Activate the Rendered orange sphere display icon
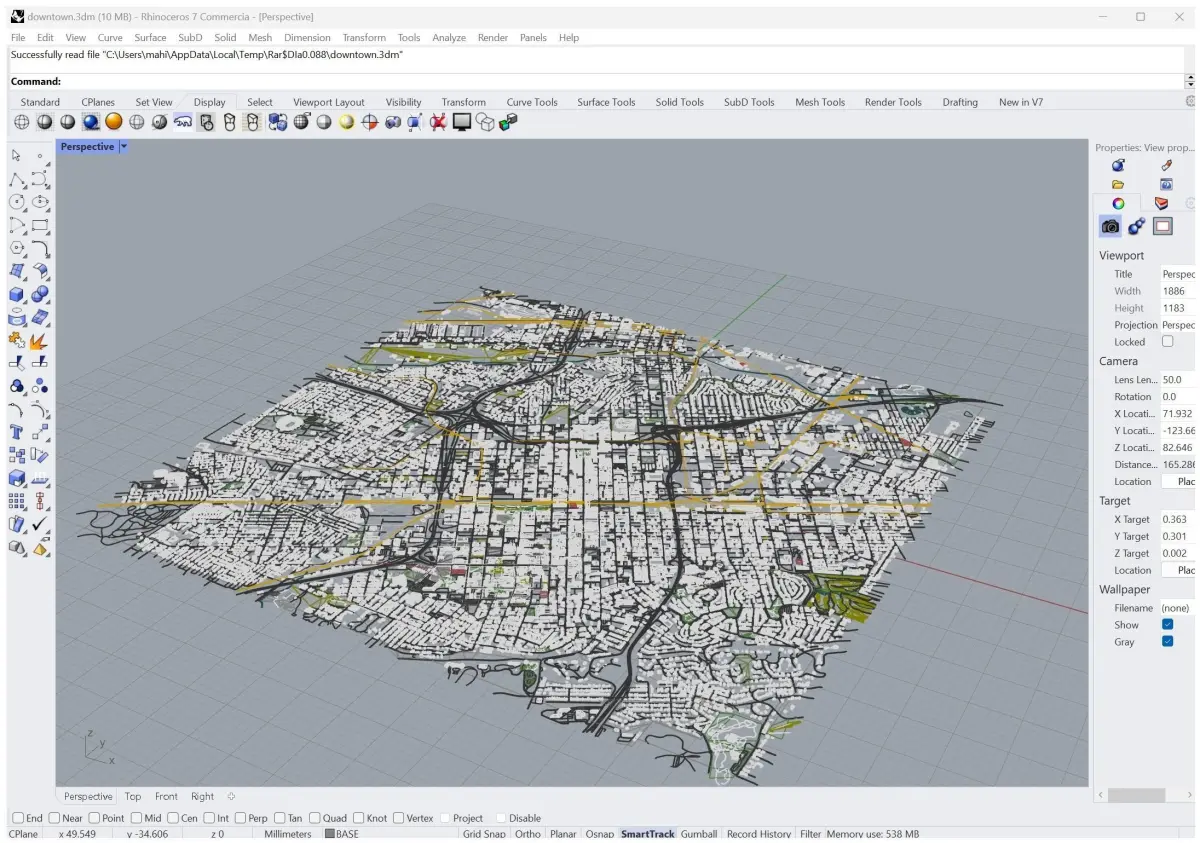The width and height of the screenshot is (1200, 843). (114, 122)
